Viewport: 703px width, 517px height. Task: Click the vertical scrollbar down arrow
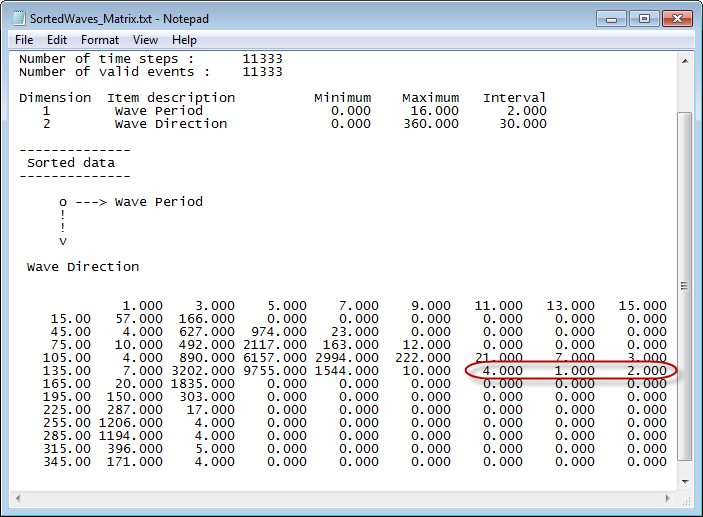pyautogui.click(x=685, y=482)
